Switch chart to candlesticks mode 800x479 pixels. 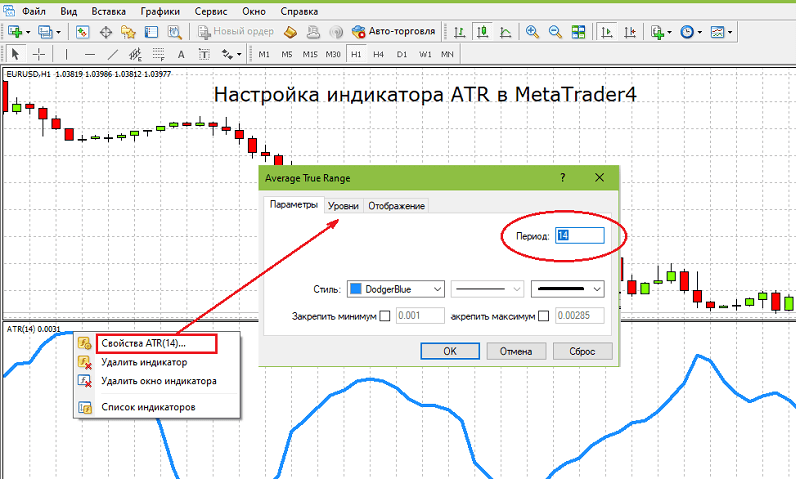click(x=482, y=32)
